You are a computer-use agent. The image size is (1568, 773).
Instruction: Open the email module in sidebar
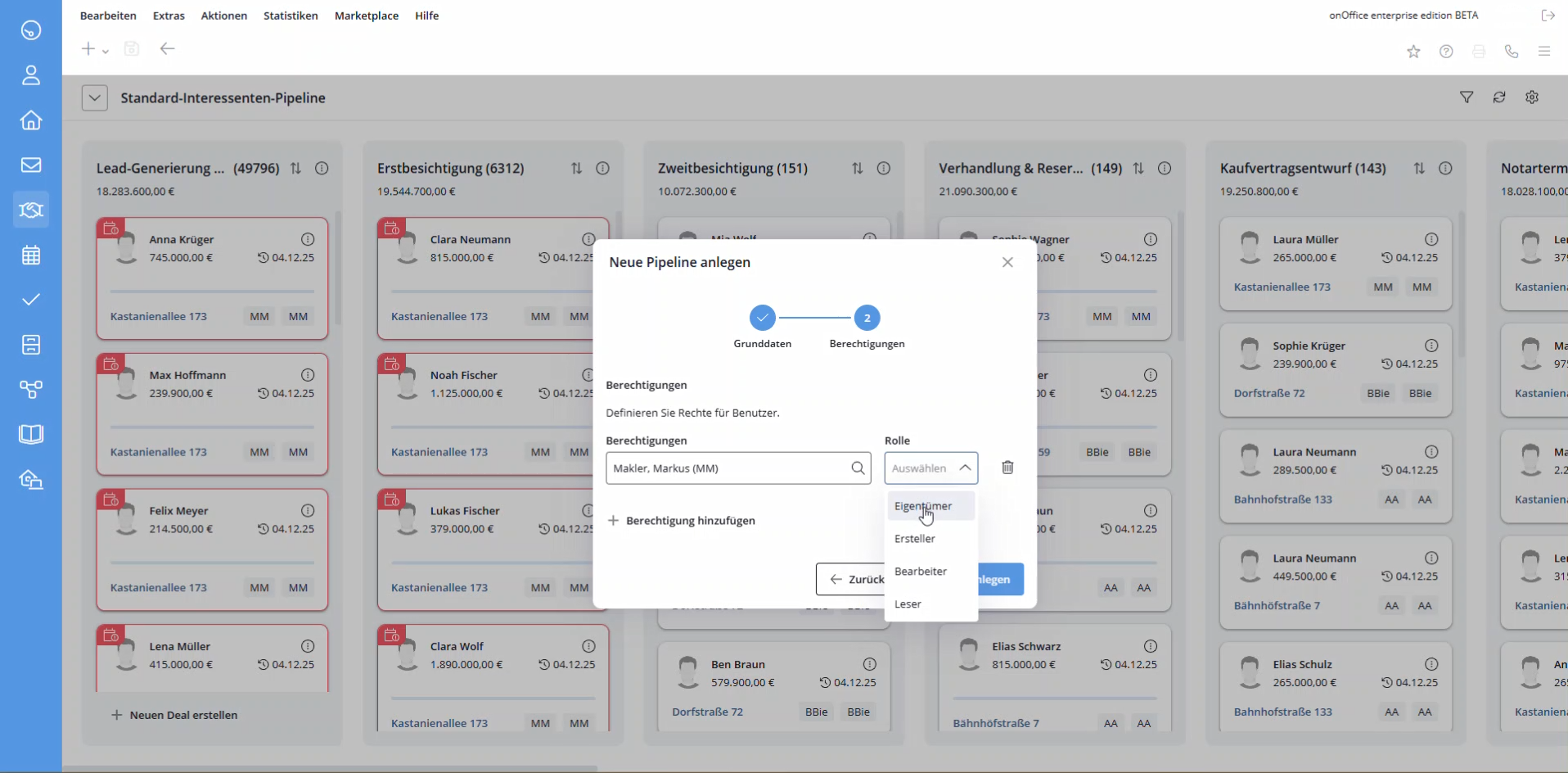[31, 165]
